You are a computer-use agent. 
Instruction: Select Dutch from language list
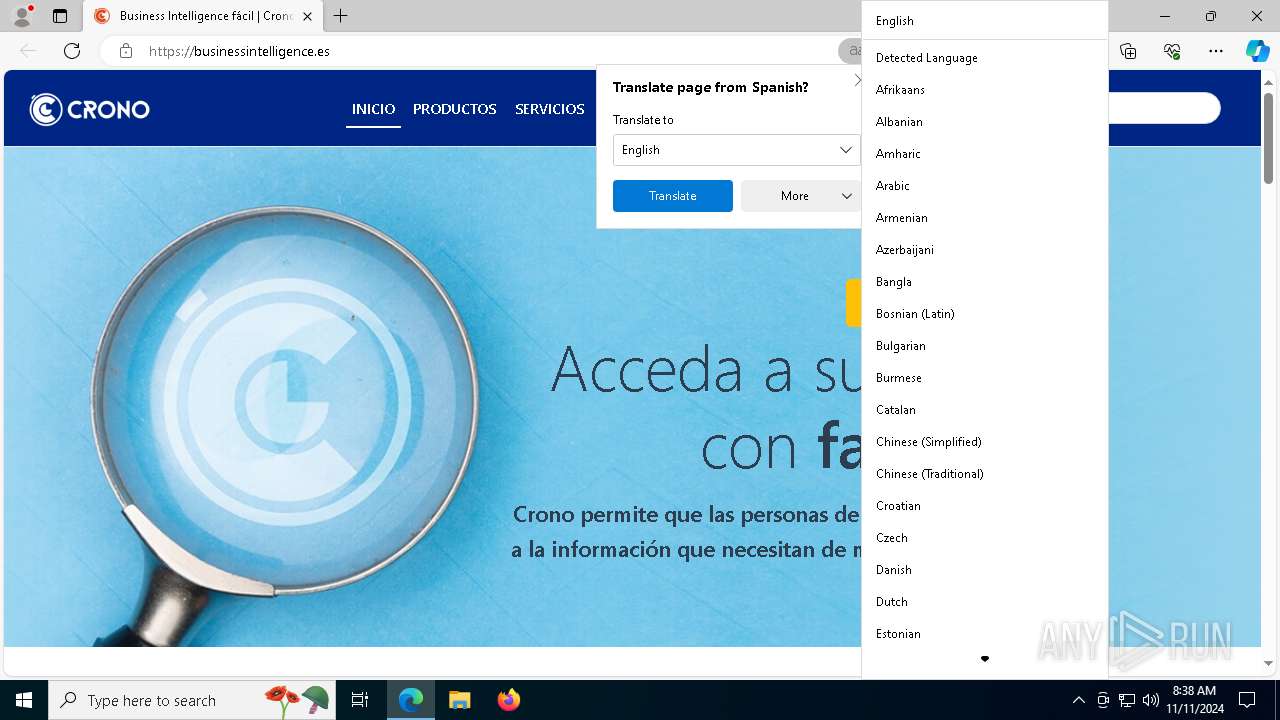pyautogui.click(x=985, y=602)
